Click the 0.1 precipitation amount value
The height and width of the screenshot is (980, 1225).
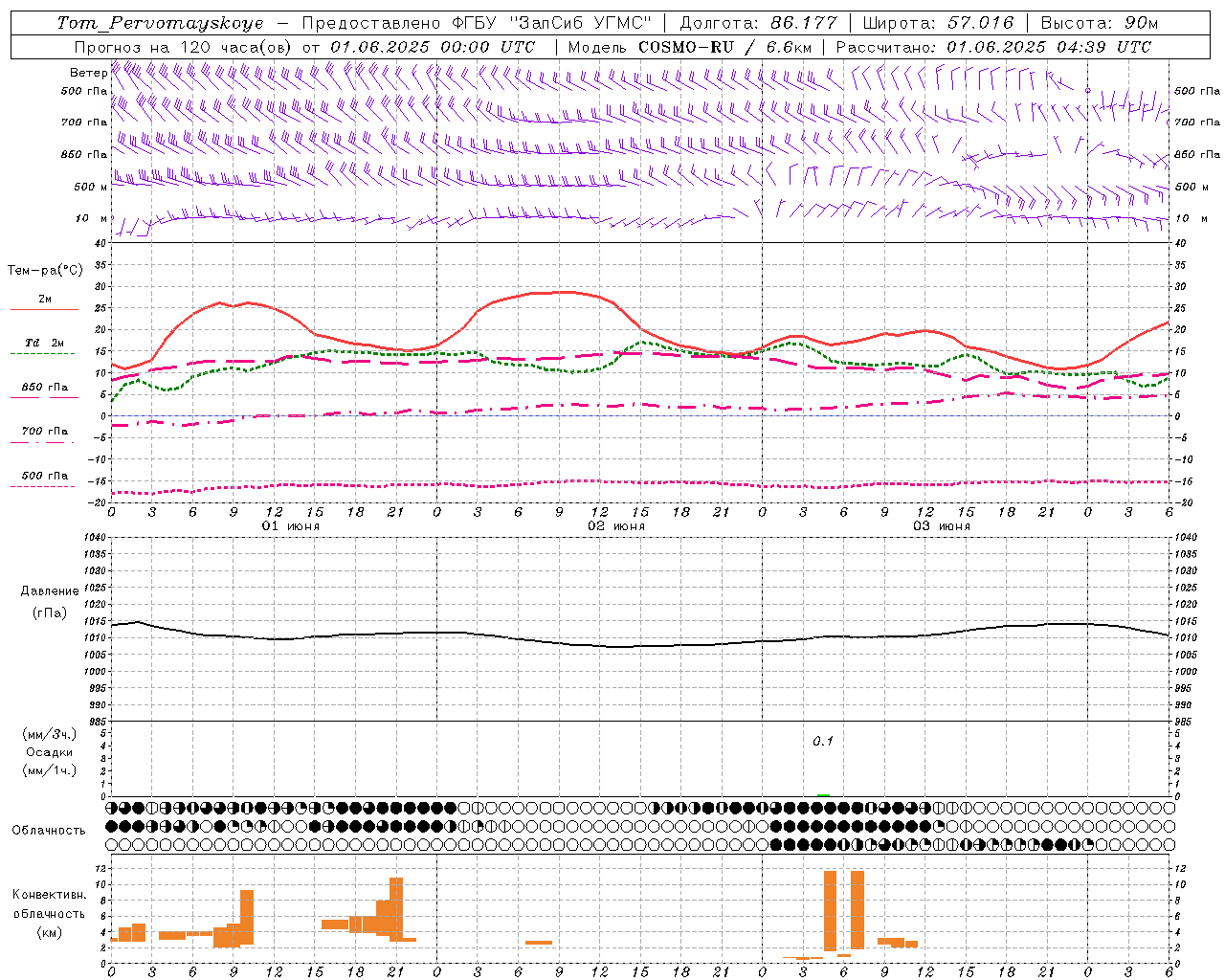(823, 741)
